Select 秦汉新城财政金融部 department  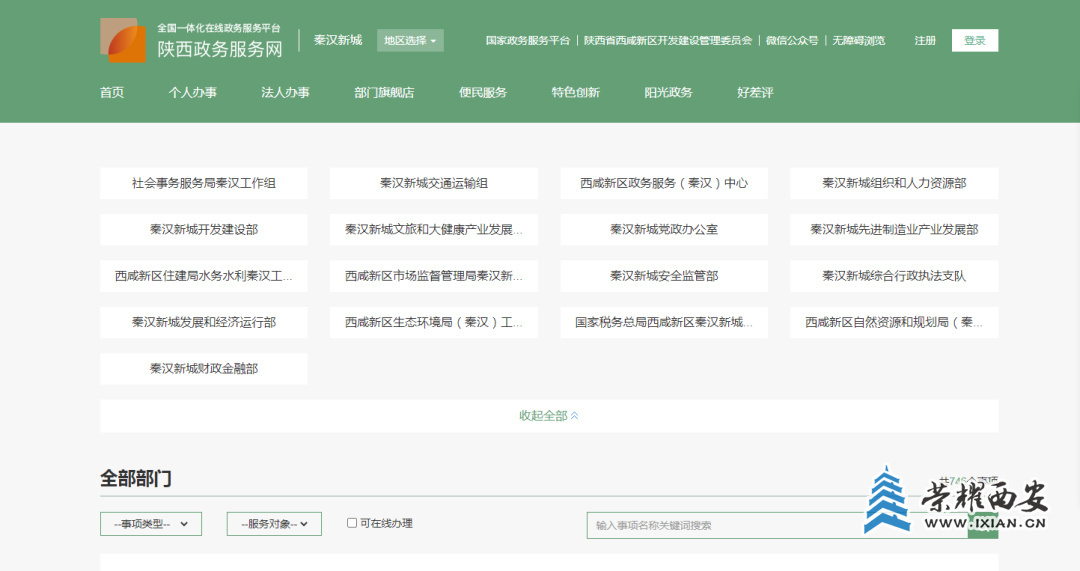(x=204, y=368)
